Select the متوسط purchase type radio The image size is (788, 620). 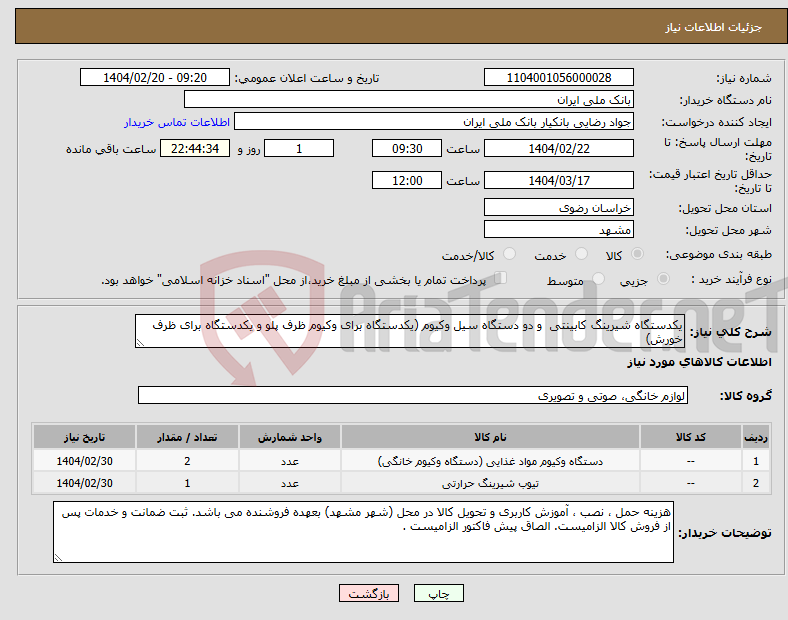[x=598, y=279]
